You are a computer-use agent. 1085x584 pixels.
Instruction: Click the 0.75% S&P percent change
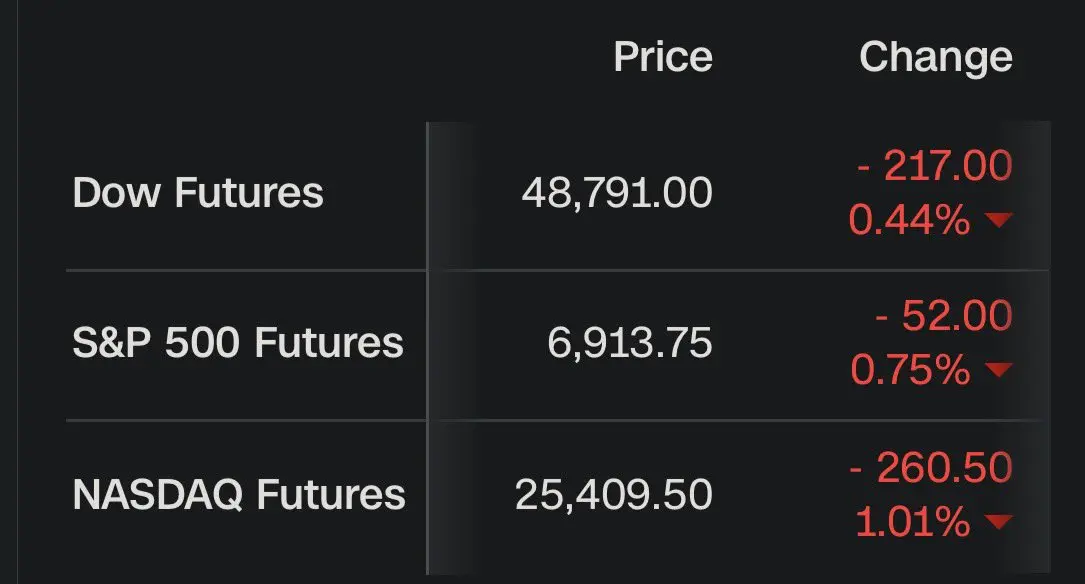coord(910,371)
